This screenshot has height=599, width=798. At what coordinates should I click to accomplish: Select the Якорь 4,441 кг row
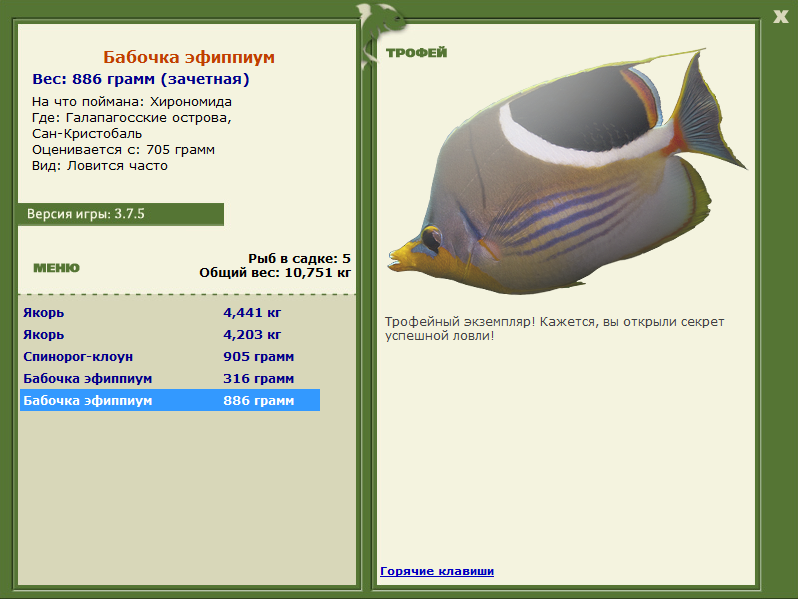[170, 312]
